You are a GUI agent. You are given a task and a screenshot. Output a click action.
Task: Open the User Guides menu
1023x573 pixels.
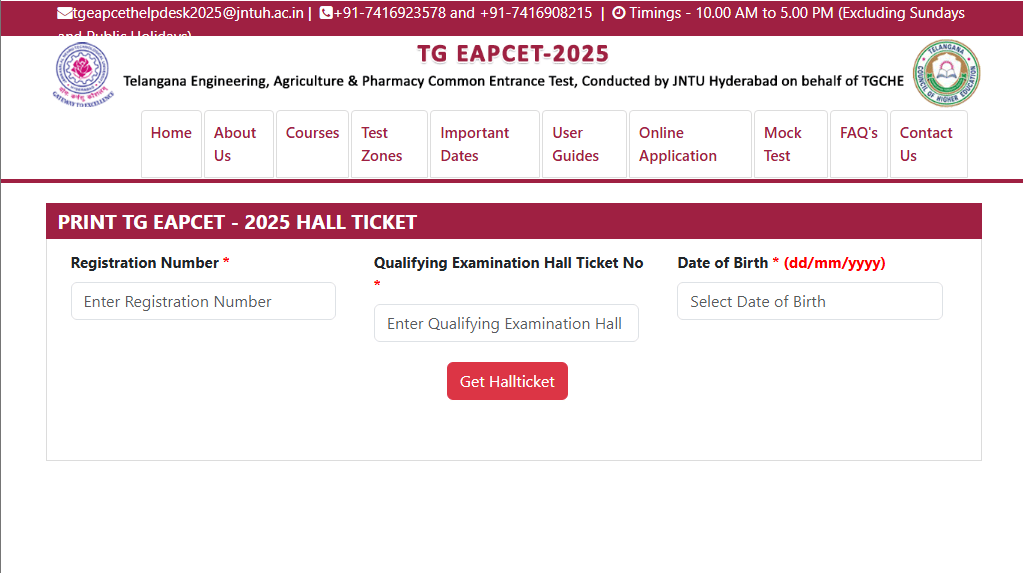coord(576,144)
